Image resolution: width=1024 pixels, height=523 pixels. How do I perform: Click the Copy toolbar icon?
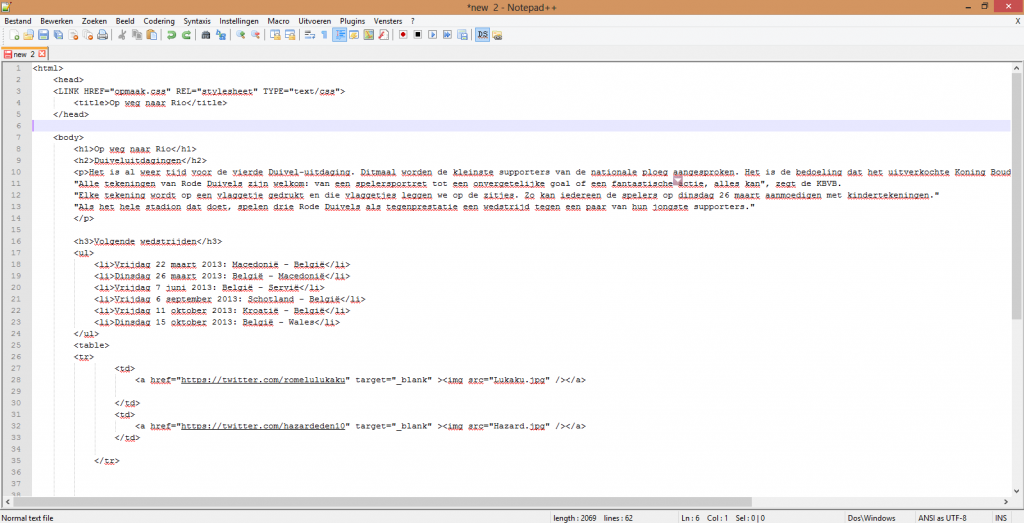click(136, 35)
